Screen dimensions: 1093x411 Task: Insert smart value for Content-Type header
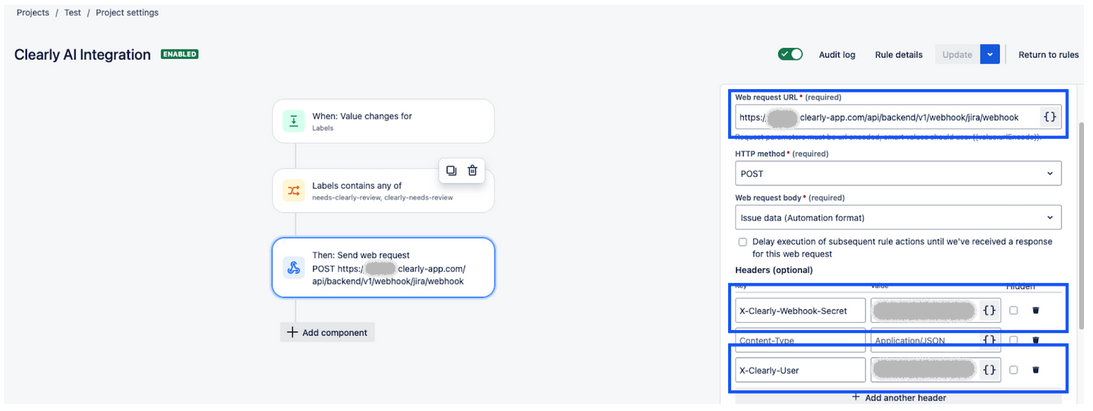[x=989, y=341]
